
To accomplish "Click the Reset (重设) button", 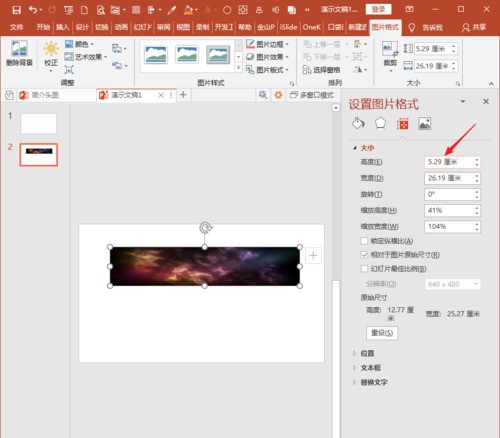I will pyautogui.click(x=382, y=333).
